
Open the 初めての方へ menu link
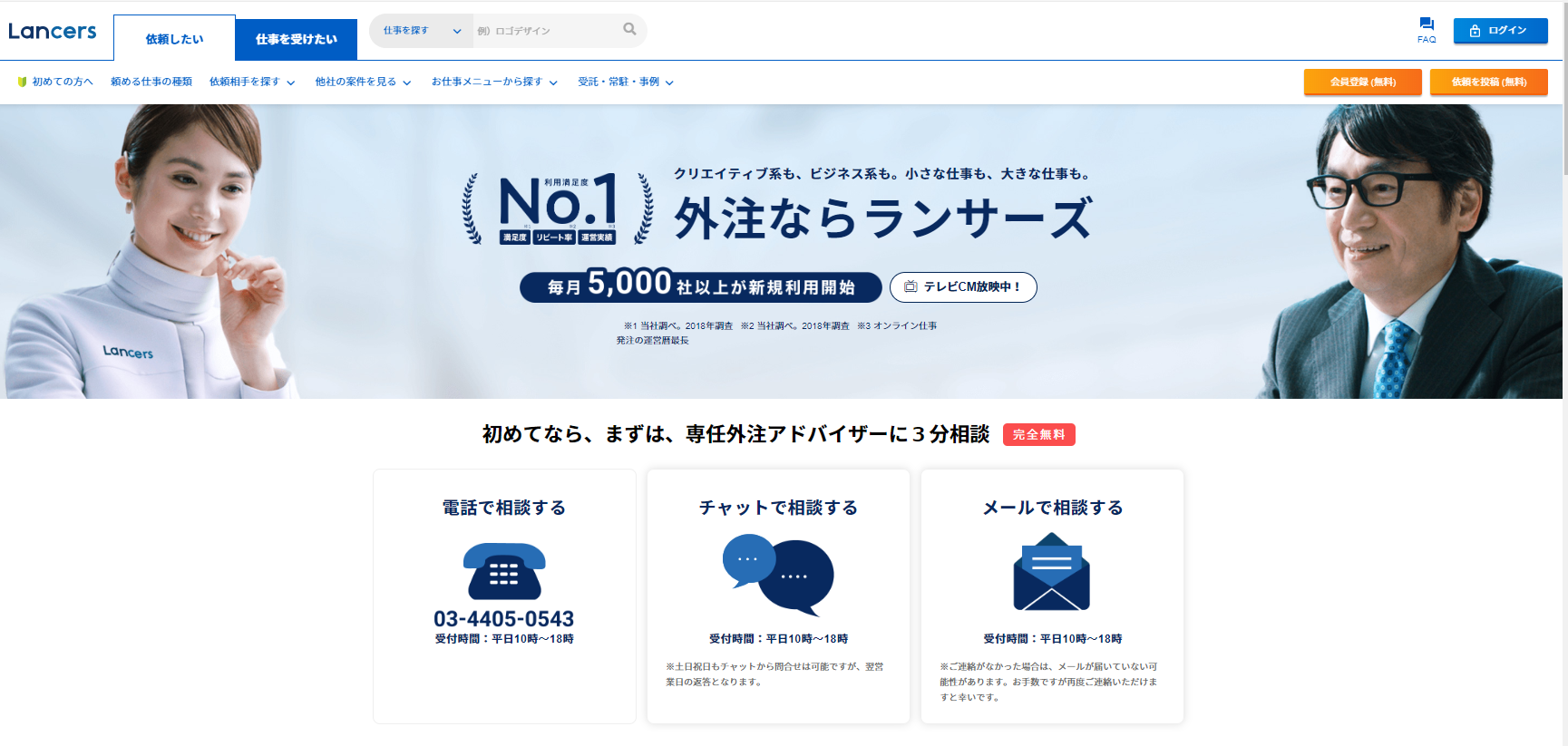(55, 82)
